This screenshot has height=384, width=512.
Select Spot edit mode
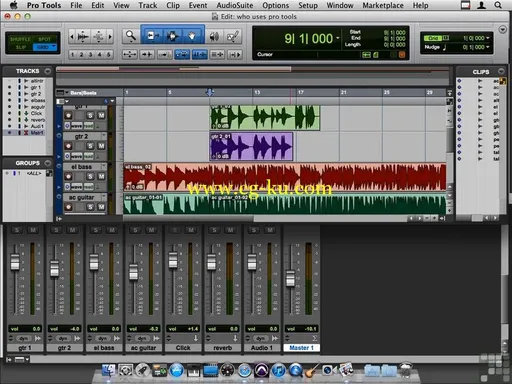[45, 39]
